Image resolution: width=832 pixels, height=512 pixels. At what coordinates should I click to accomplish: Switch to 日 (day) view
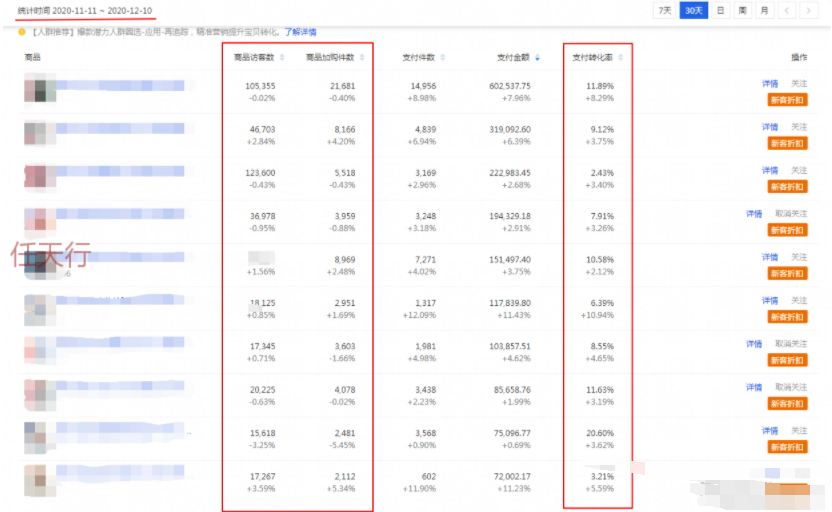(719, 10)
